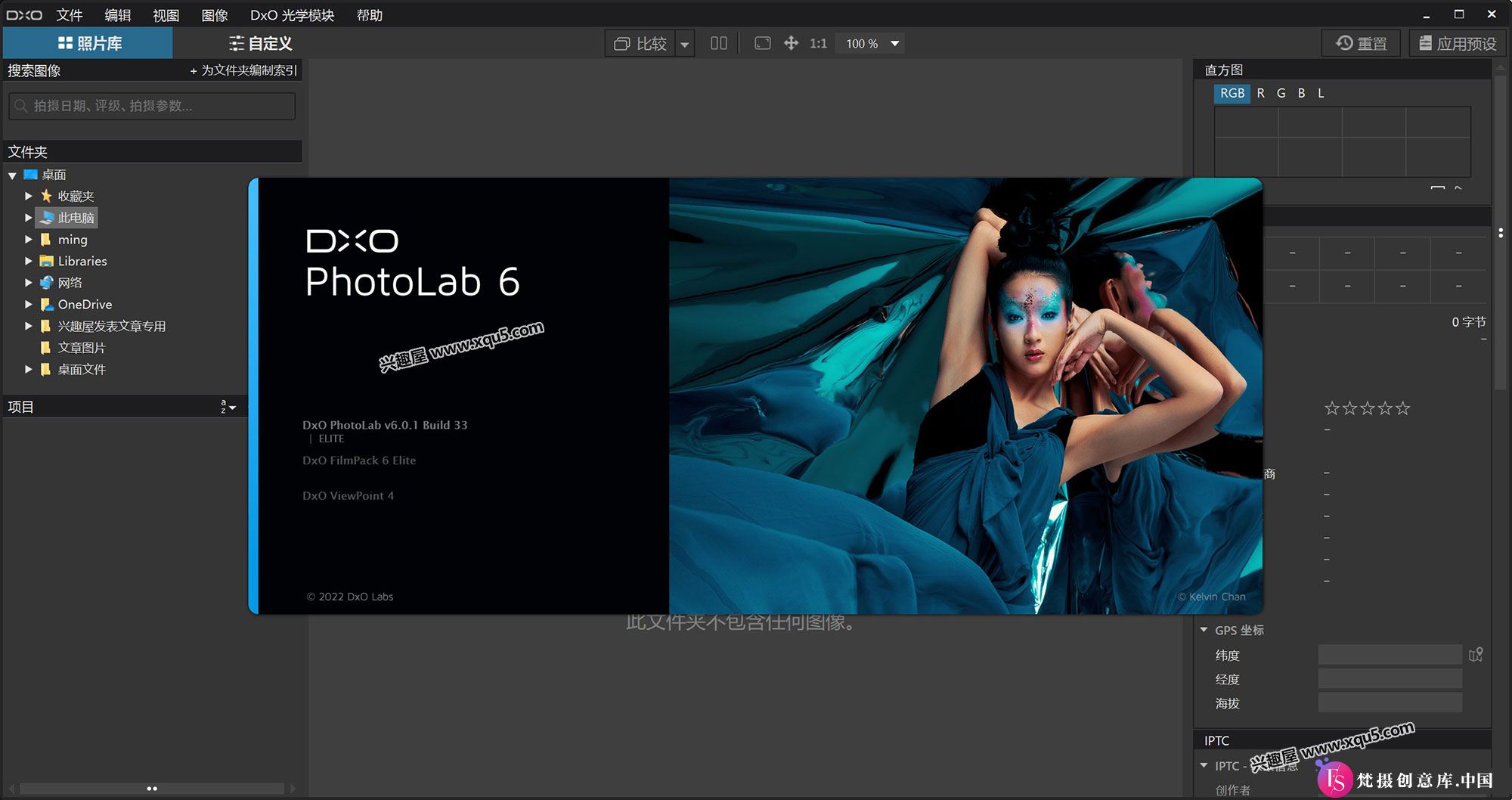Open the 图像 menu
1512x800 pixels.
pyautogui.click(x=215, y=15)
